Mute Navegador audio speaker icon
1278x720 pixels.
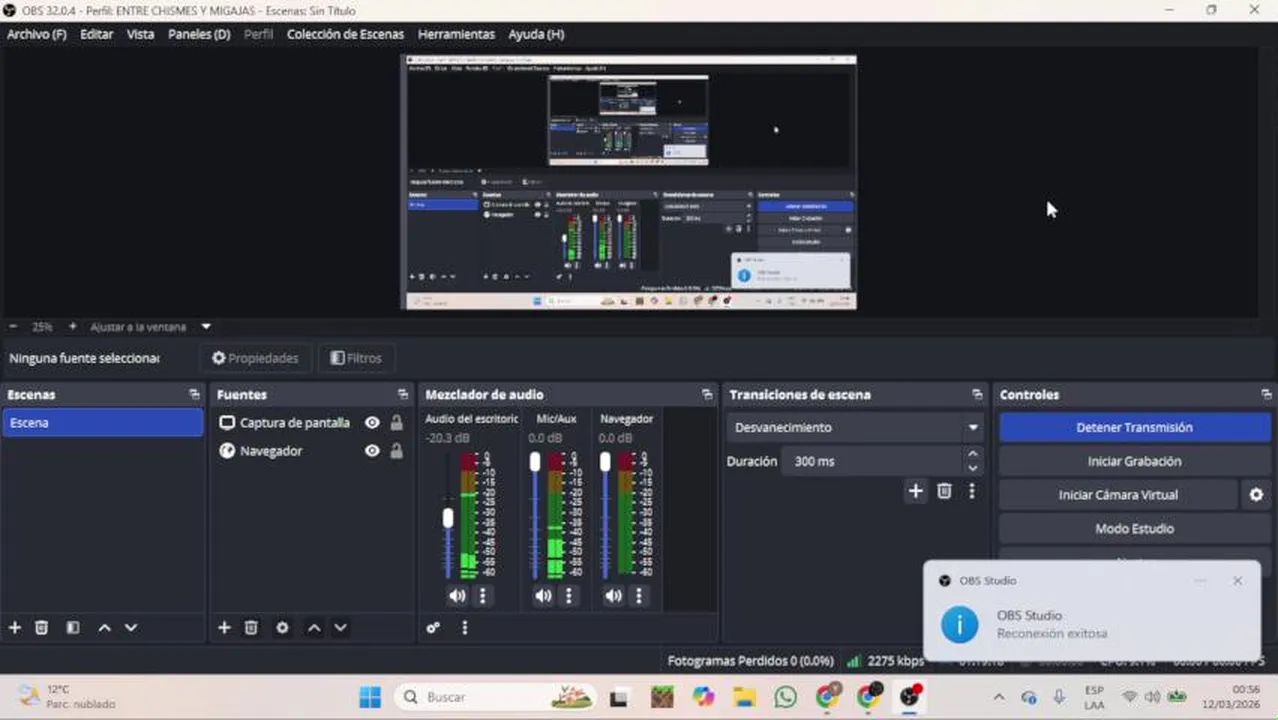(613, 596)
